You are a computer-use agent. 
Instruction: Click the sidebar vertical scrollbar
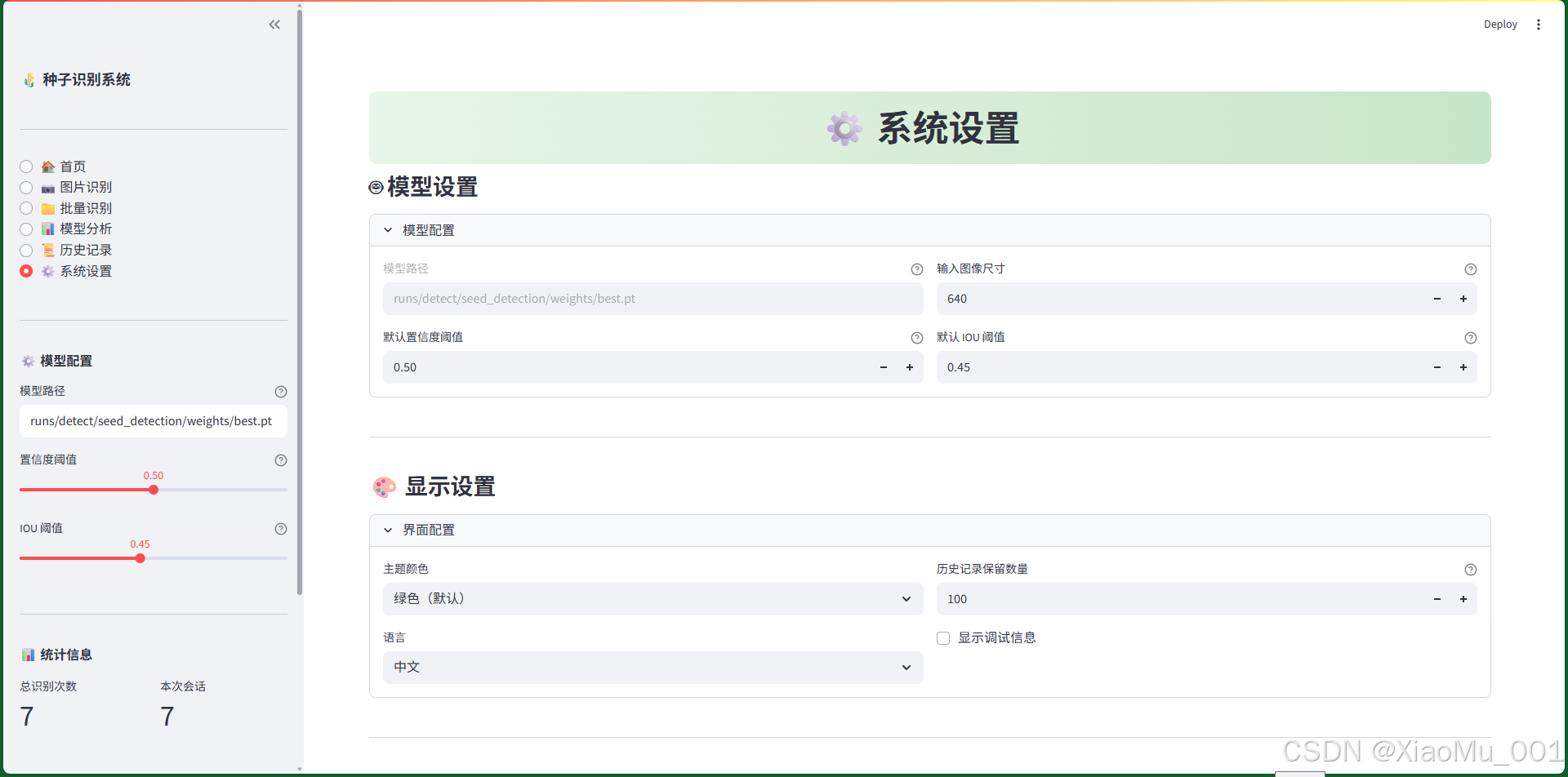300,302
